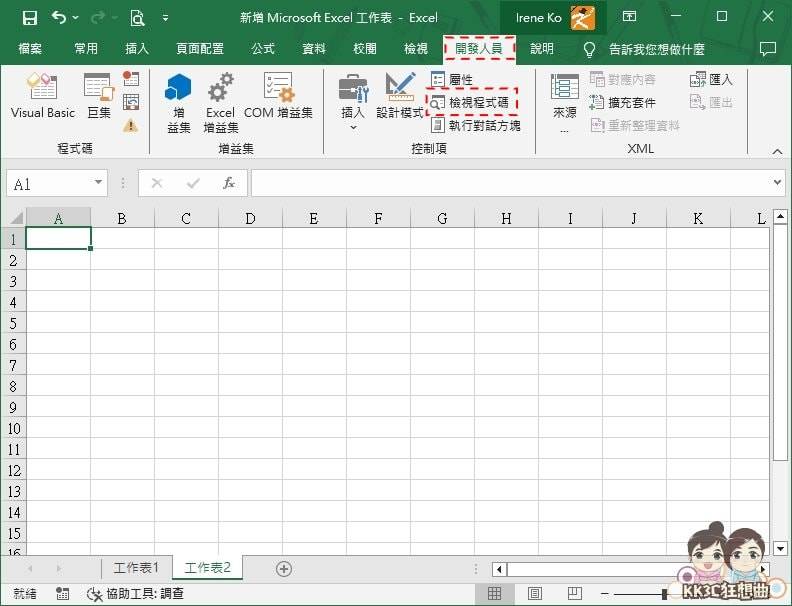Switch to the 資料 ribbon tab
792x606 pixels.
[x=314, y=48]
